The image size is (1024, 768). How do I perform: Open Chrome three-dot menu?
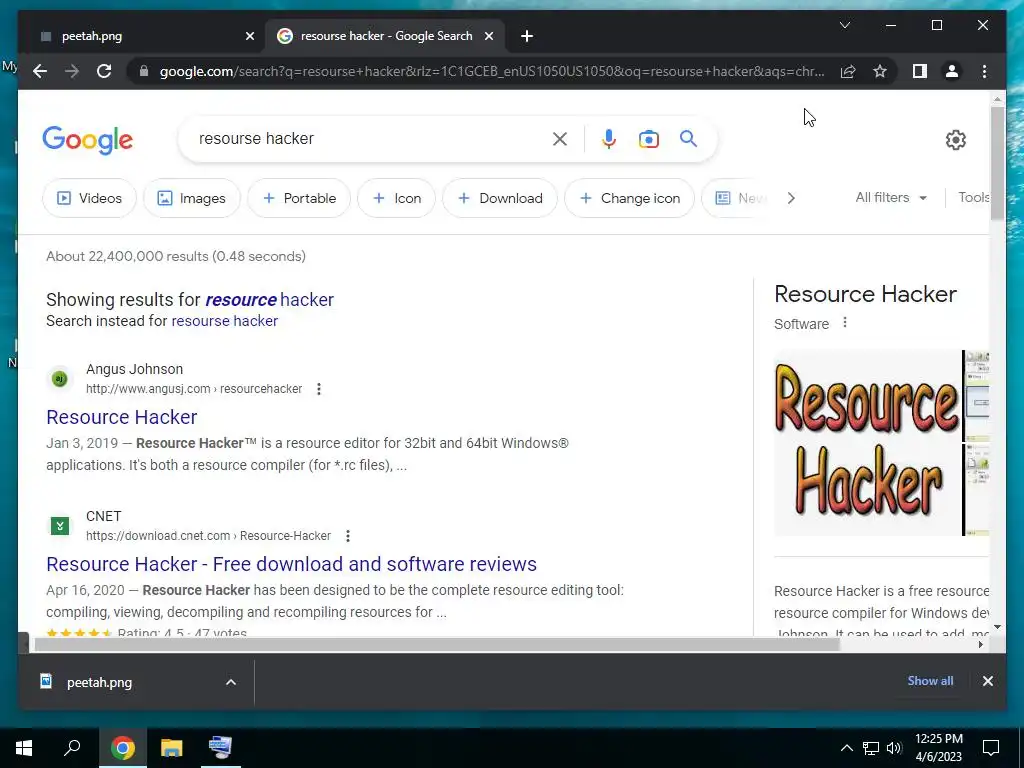984,71
